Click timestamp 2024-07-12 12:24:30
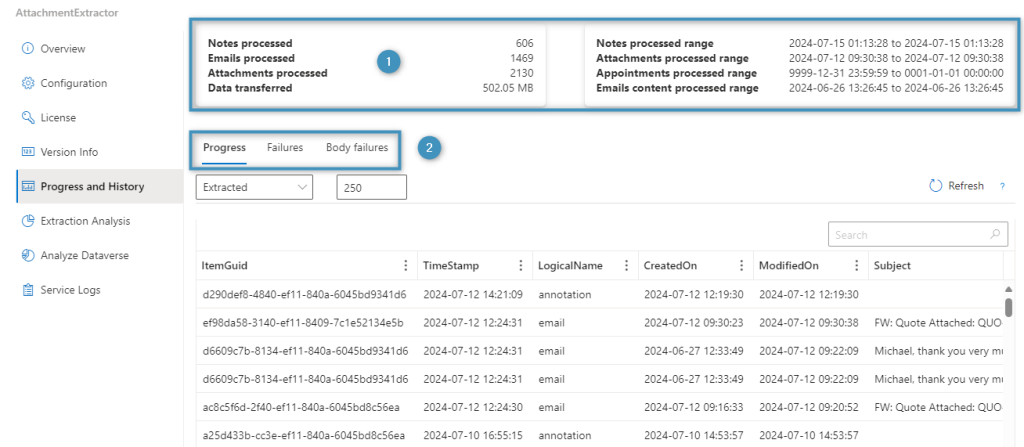Screen dimensions: 1024x447 tap(473, 406)
